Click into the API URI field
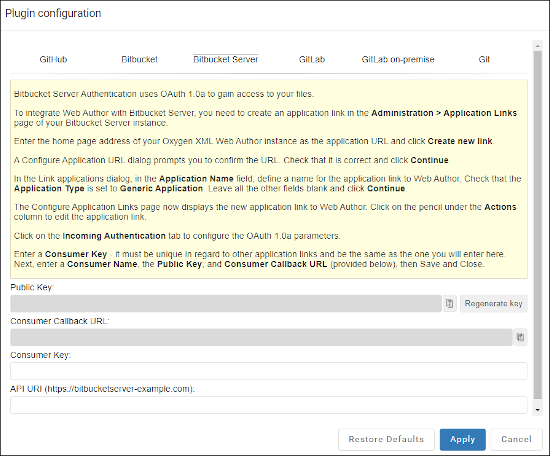The height and width of the screenshot is (456, 550). coord(269,405)
